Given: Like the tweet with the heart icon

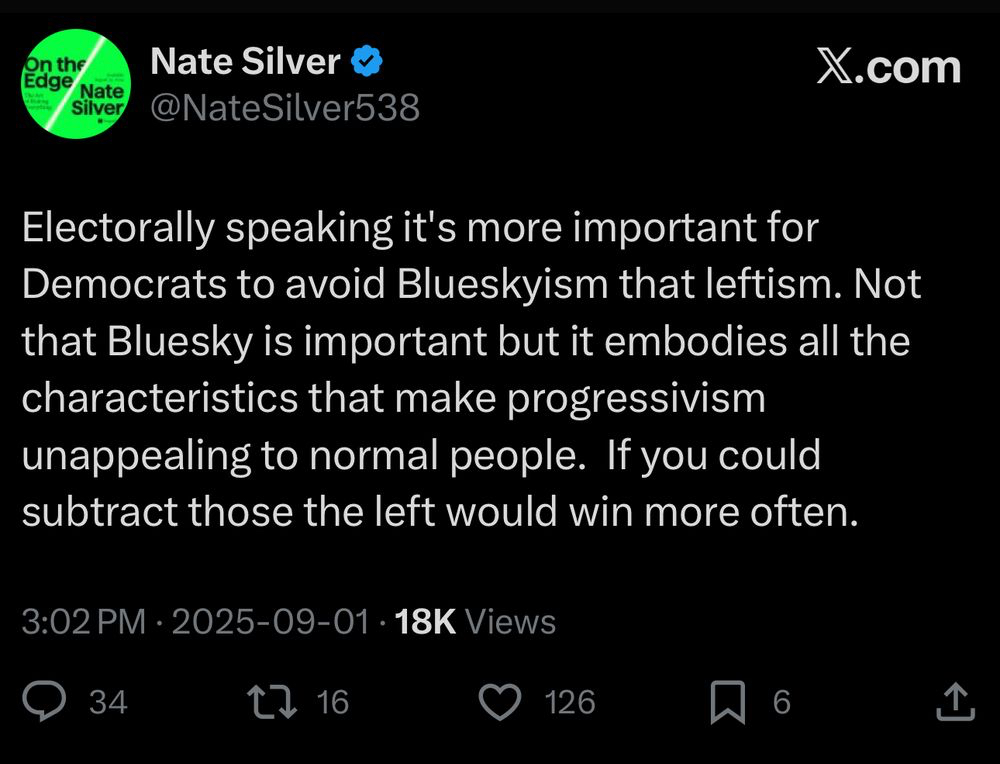Looking at the screenshot, I should coord(502,702).
